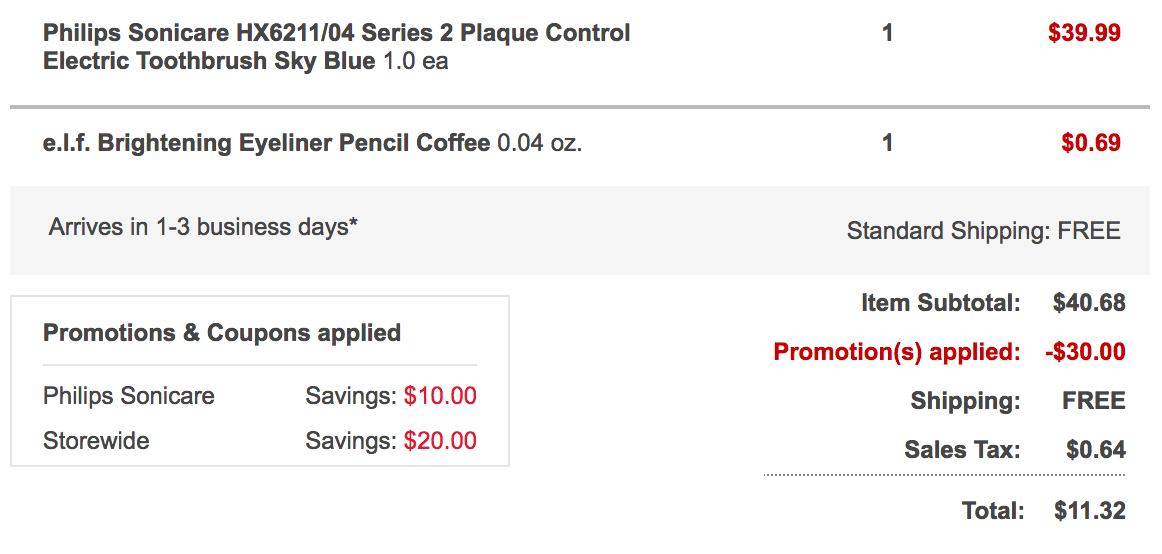Click the FREE value beside Shipping
1162x554 pixels.
coord(1093,402)
